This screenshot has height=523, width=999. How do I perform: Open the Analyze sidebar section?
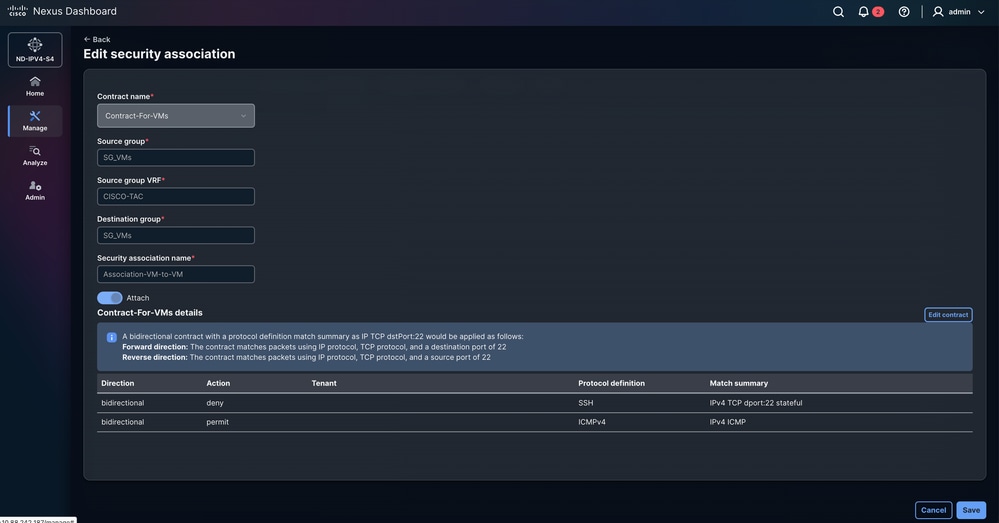pyautogui.click(x=35, y=155)
